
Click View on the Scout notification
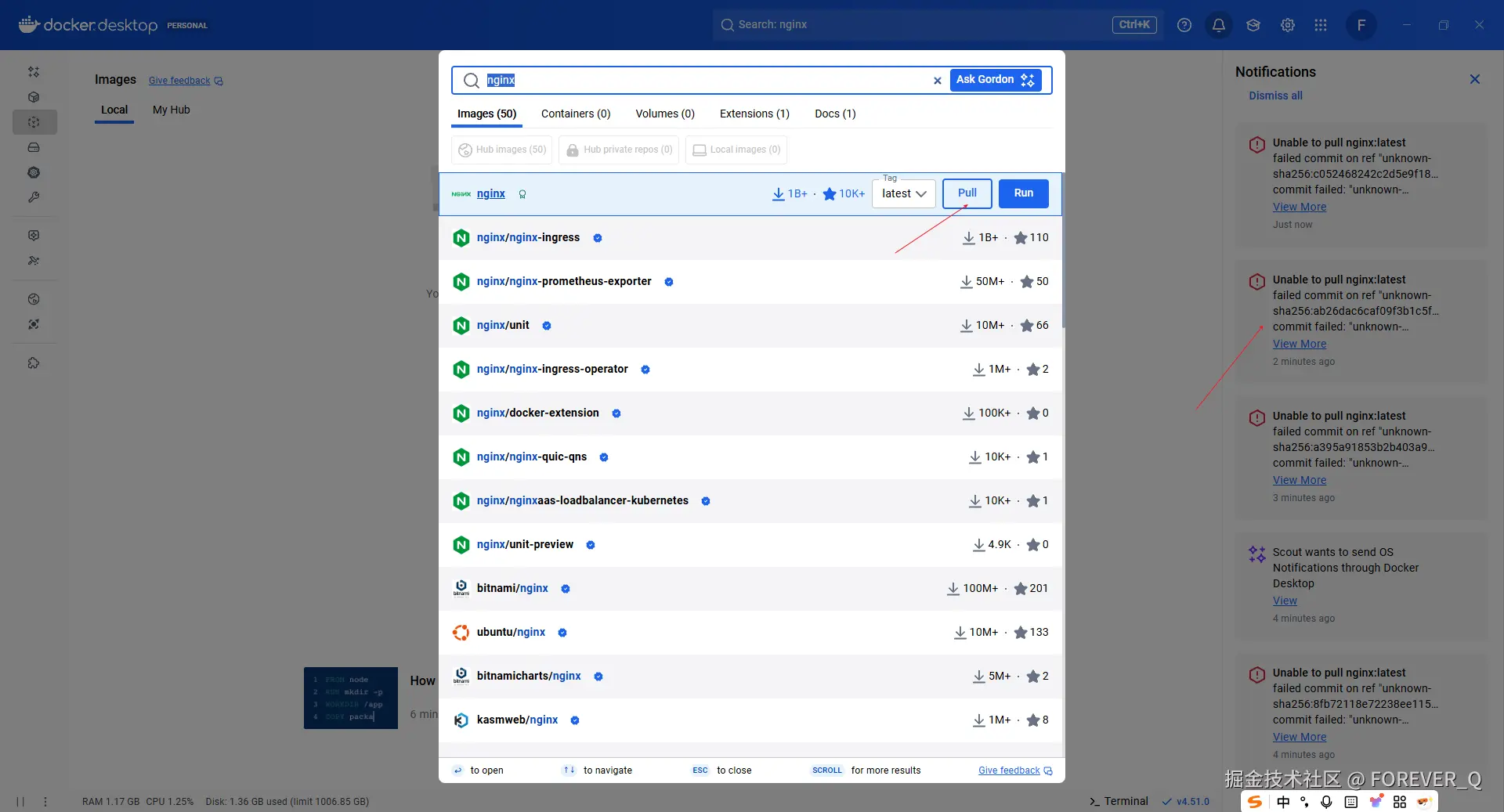[x=1285, y=601]
